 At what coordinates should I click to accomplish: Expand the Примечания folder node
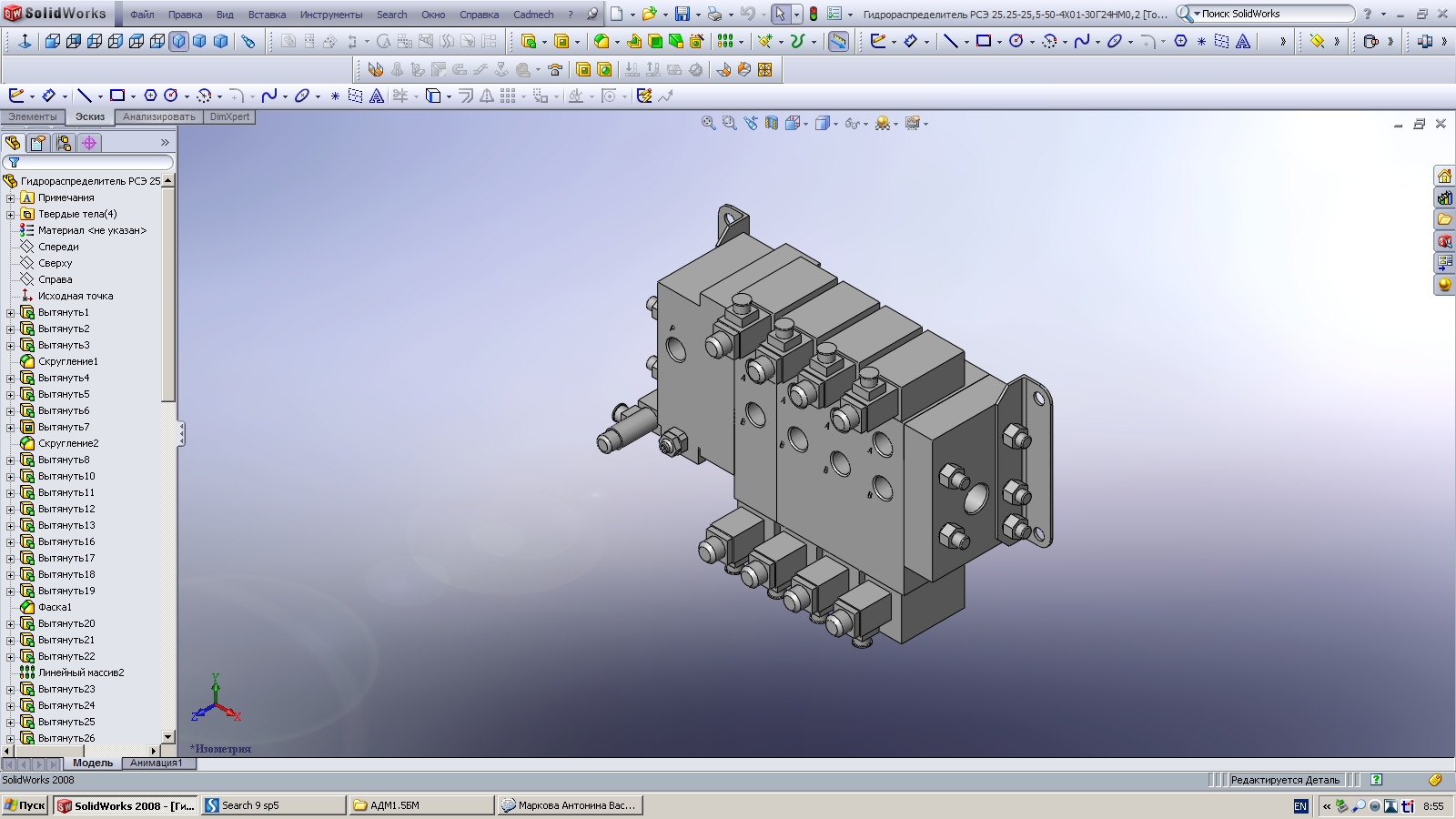pyautogui.click(x=11, y=197)
